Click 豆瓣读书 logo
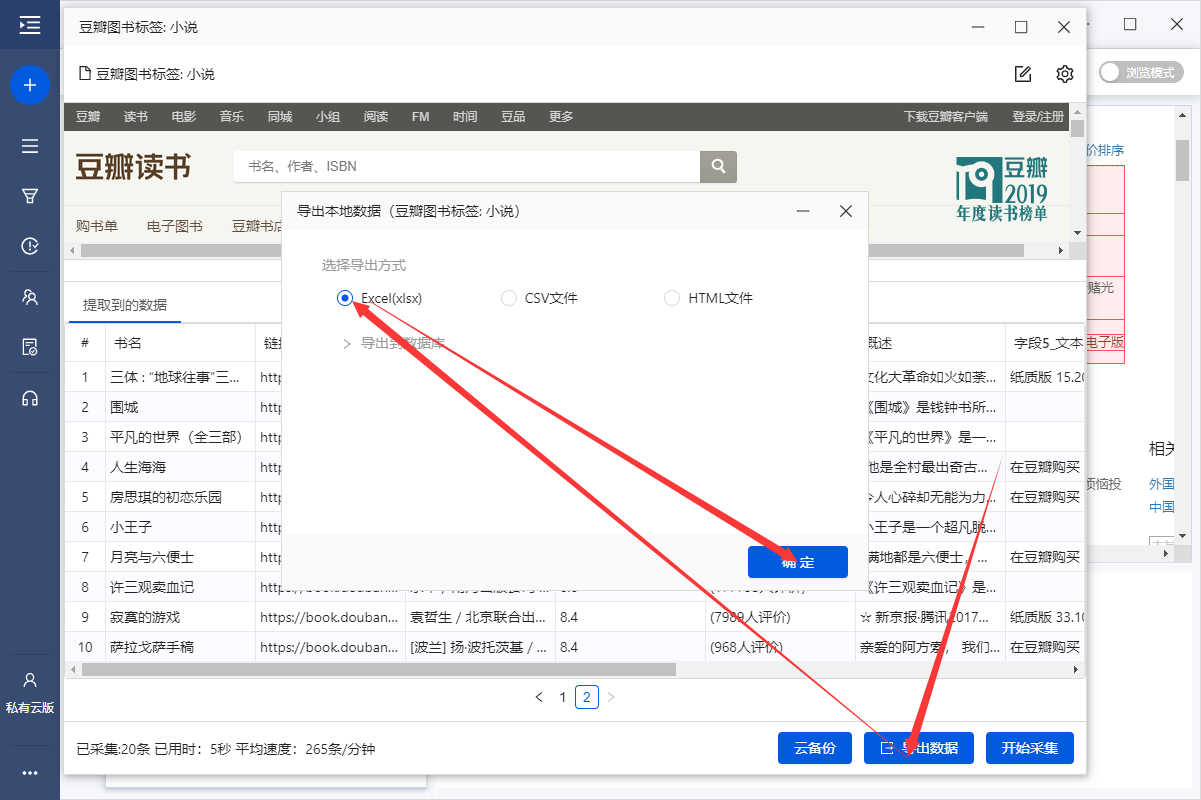 click(x=134, y=166)
